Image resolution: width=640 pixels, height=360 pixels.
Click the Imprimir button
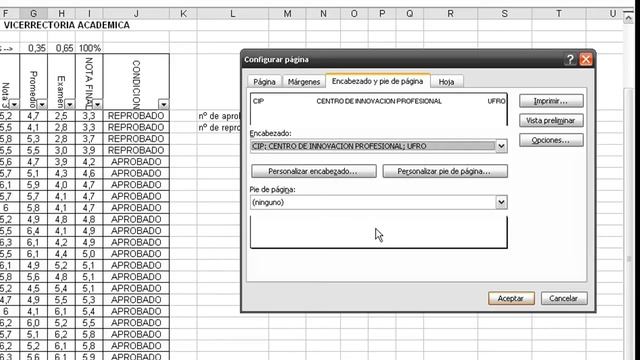point(551,101)
